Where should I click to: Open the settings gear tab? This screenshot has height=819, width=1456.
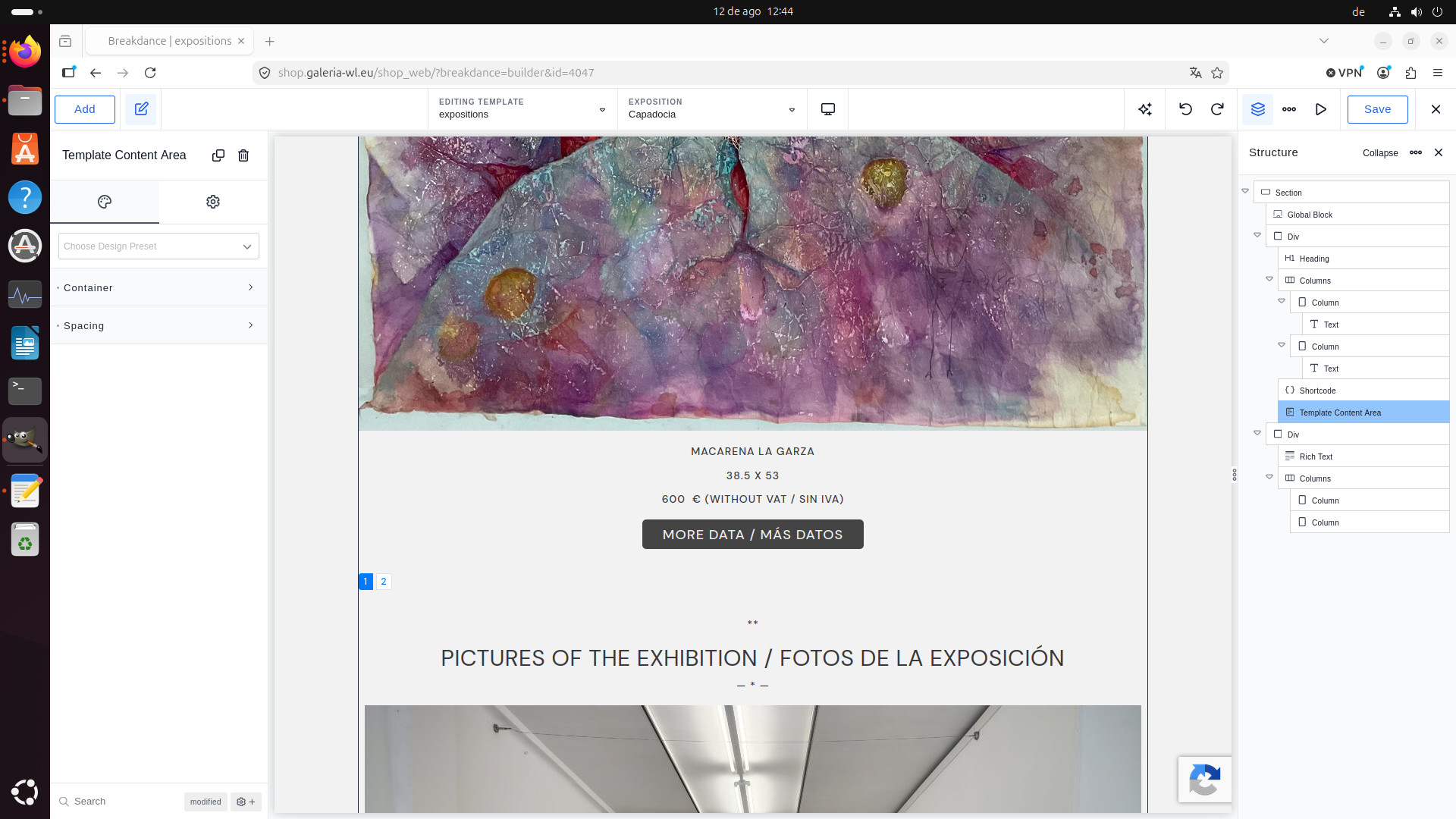tap(213, 202)
